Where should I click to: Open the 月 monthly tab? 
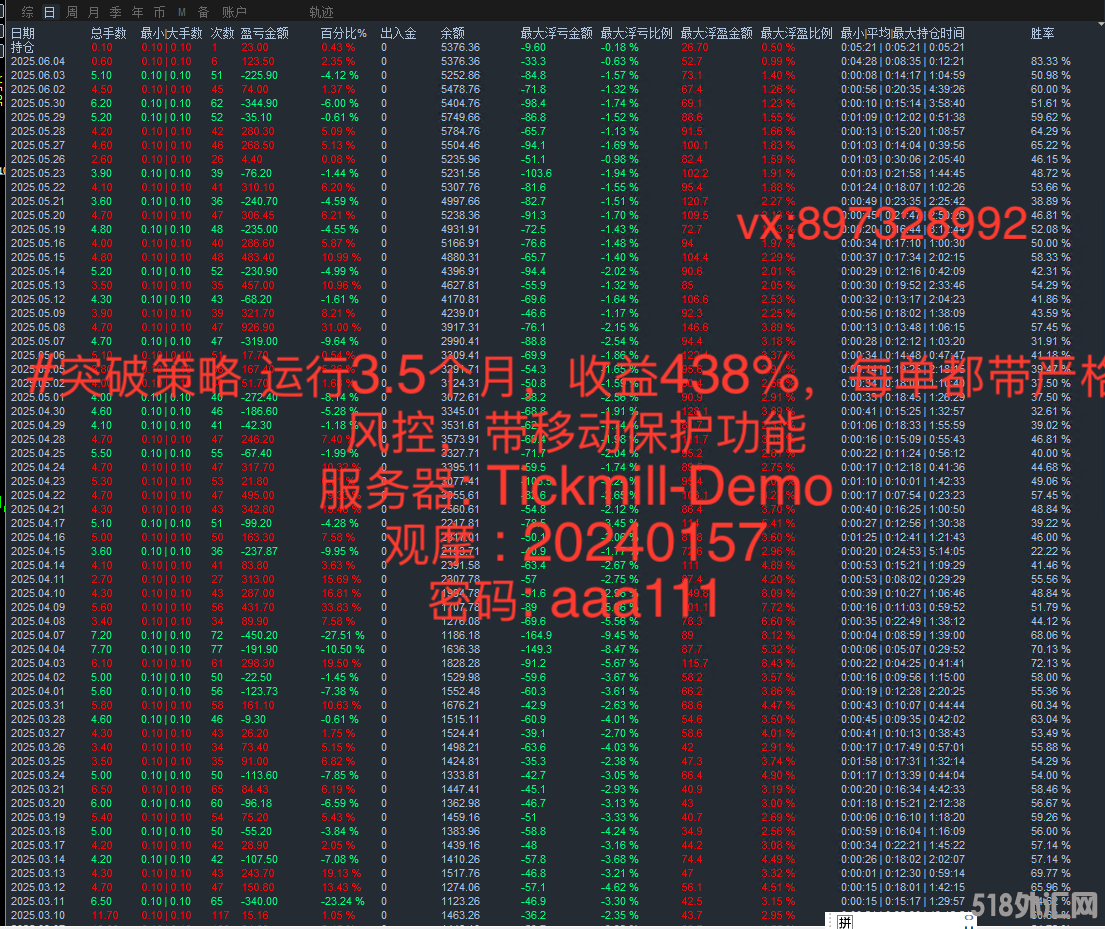[x=94, y=12]
